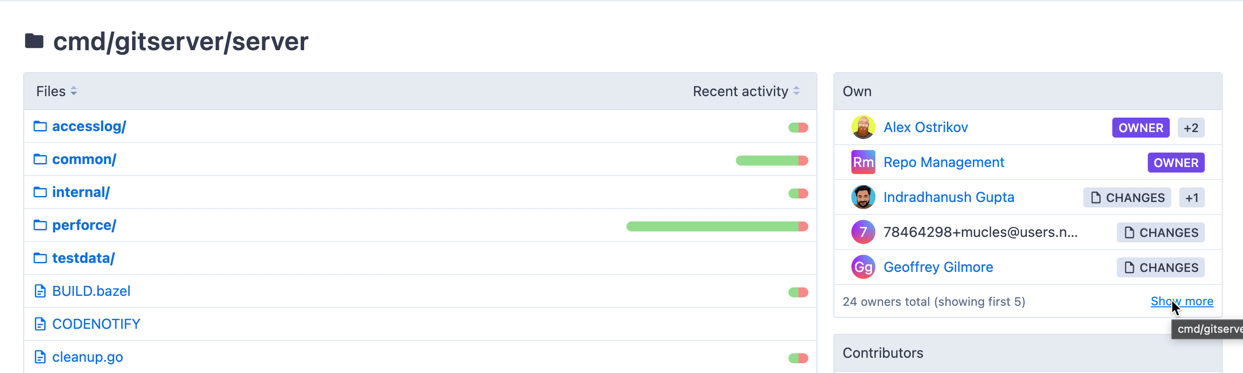Open the common/ folder
Screen dimensions: 1243x373
[84, 159]
